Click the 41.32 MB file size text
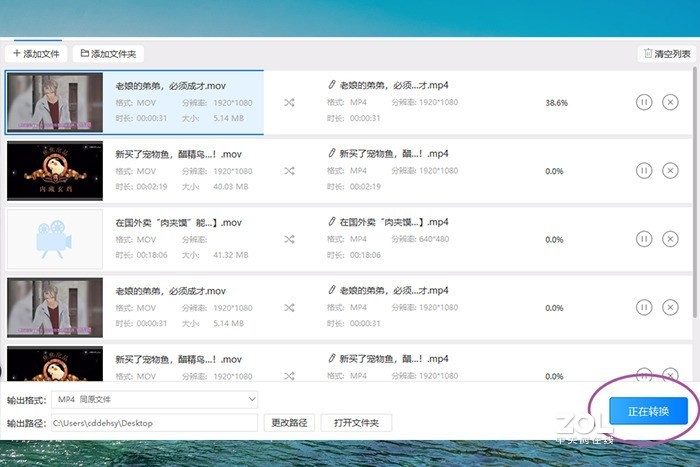 click(x=230, y=255)
